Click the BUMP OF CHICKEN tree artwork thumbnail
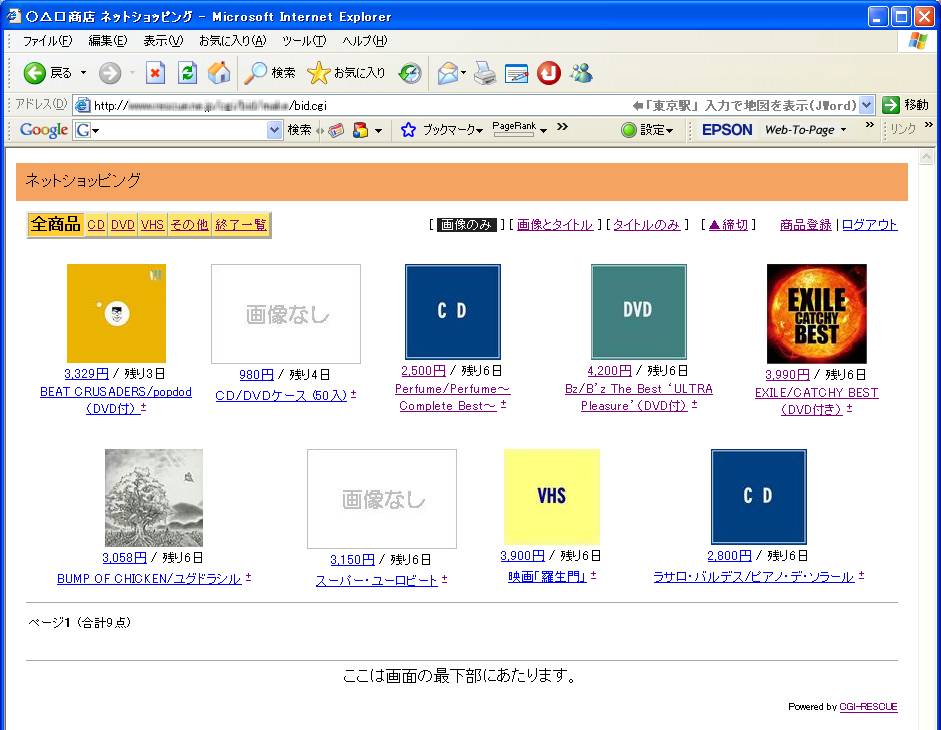Viewport: 941px width, 730px height. [154, 498]
